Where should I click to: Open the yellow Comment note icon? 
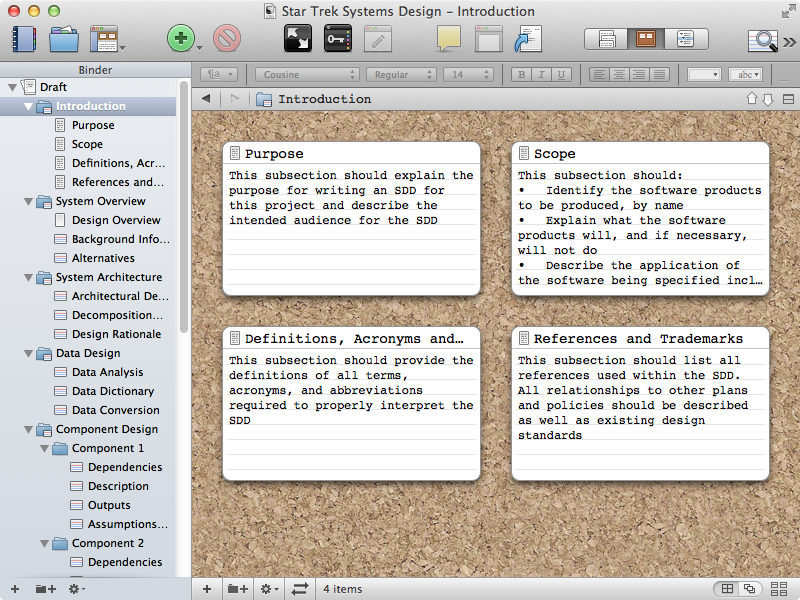448,39
